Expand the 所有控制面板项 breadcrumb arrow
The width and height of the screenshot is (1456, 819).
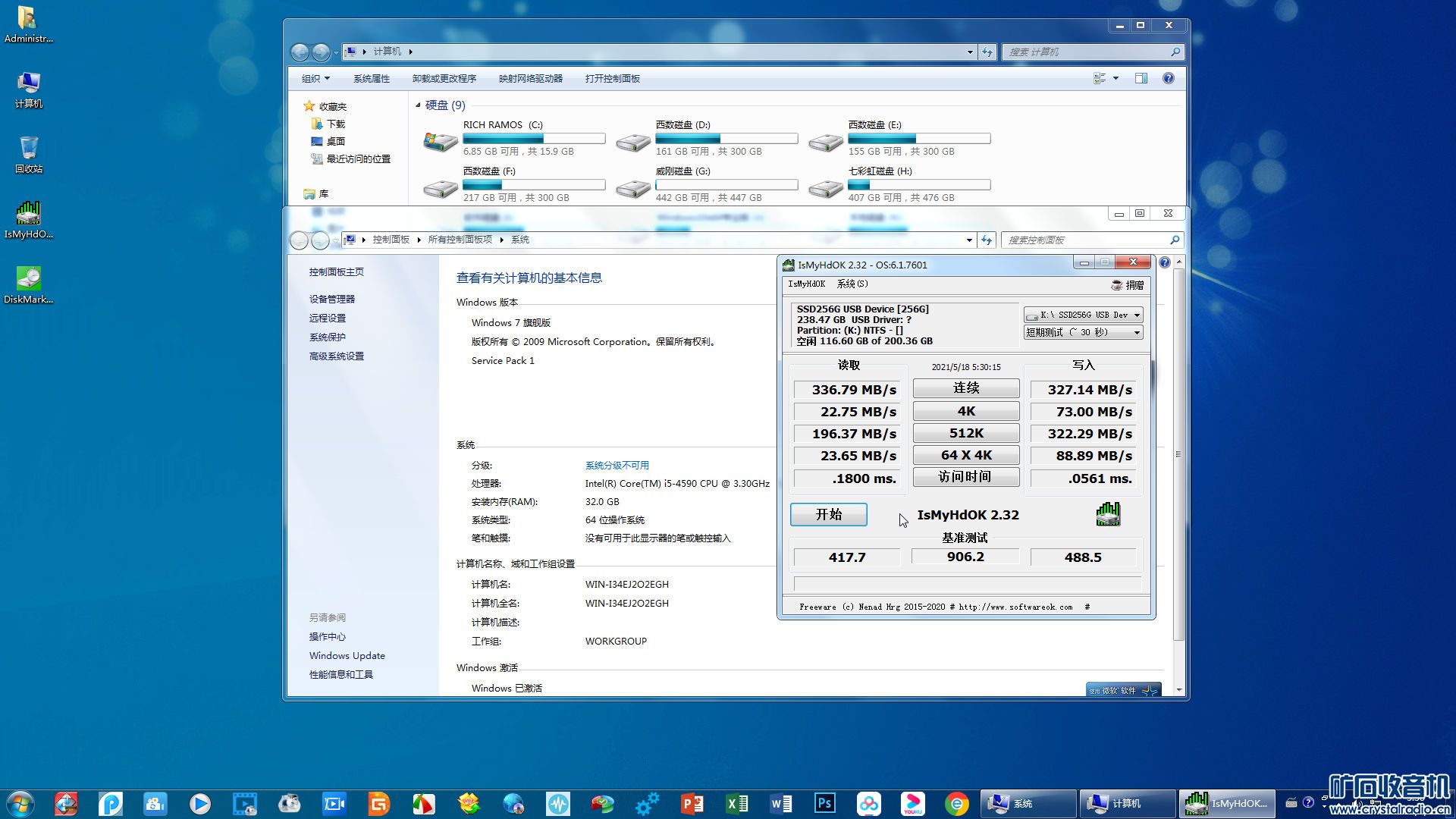point(501,240)
